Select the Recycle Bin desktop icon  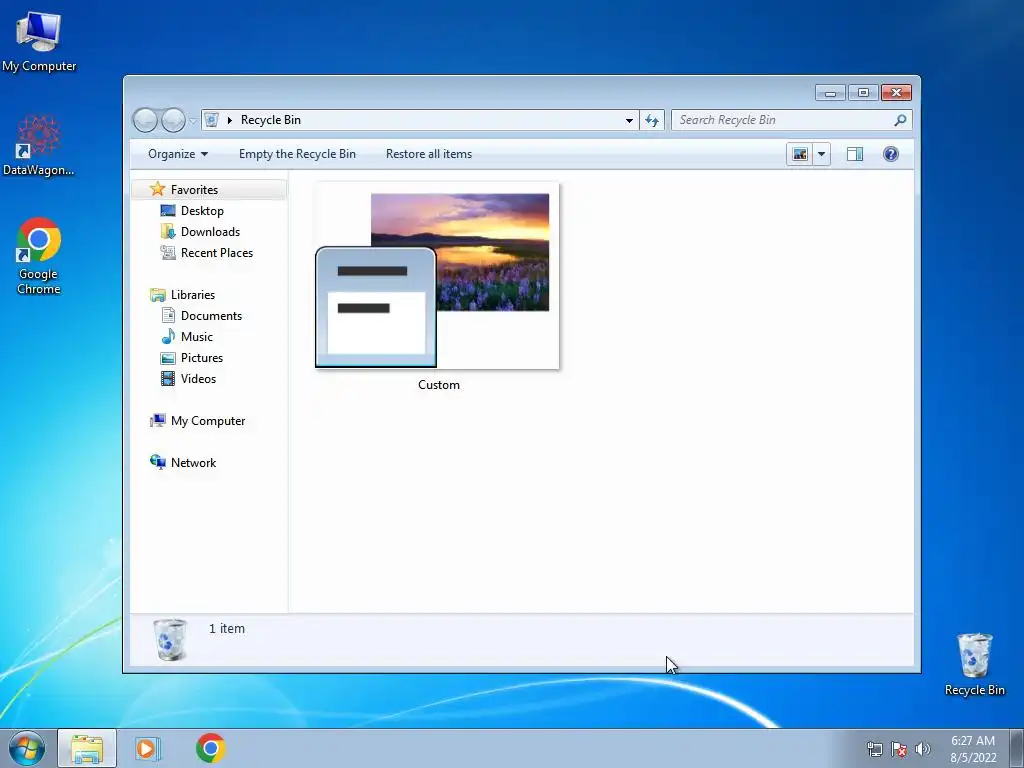974,664
